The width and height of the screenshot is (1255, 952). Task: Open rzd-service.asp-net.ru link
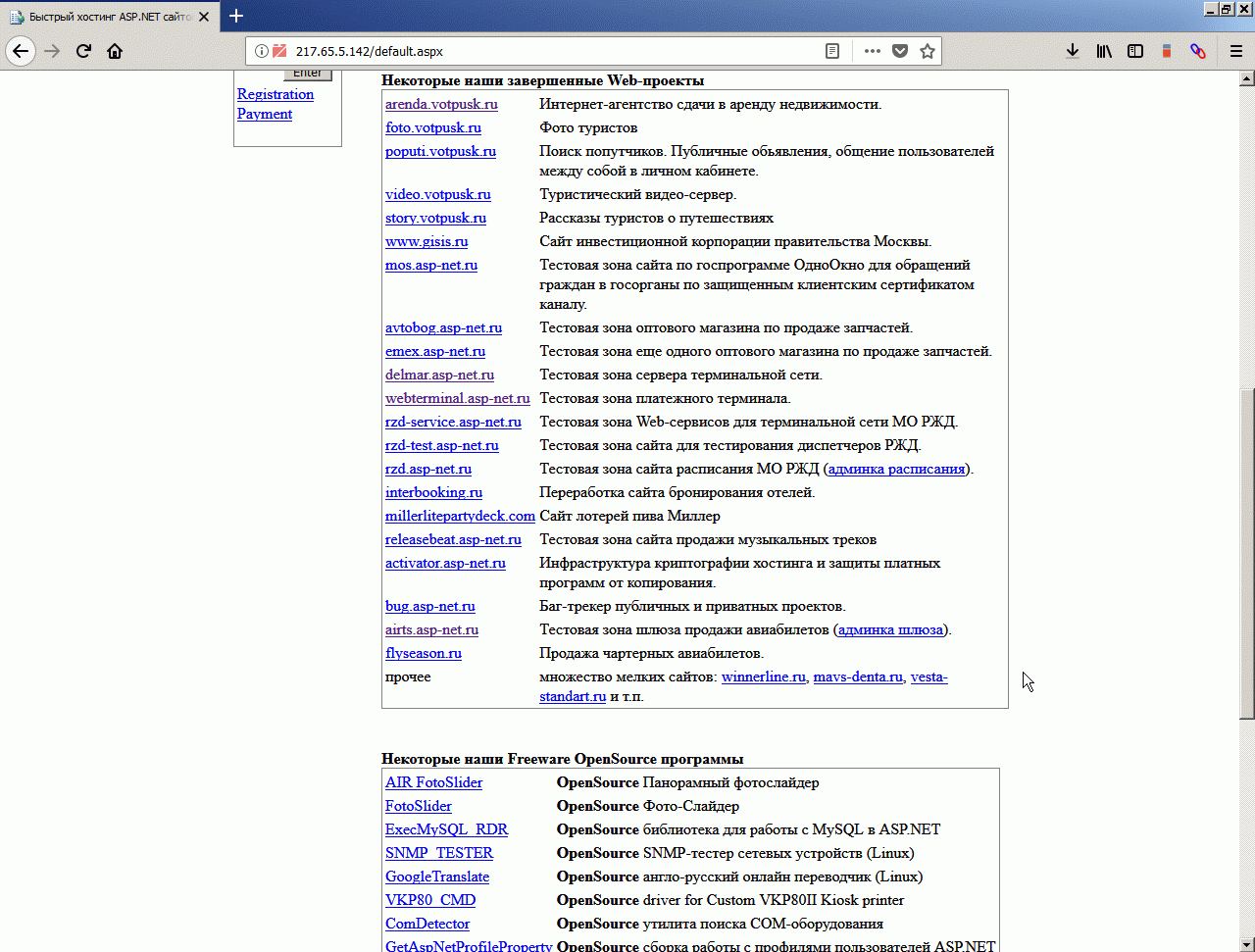tap(453, 422)
